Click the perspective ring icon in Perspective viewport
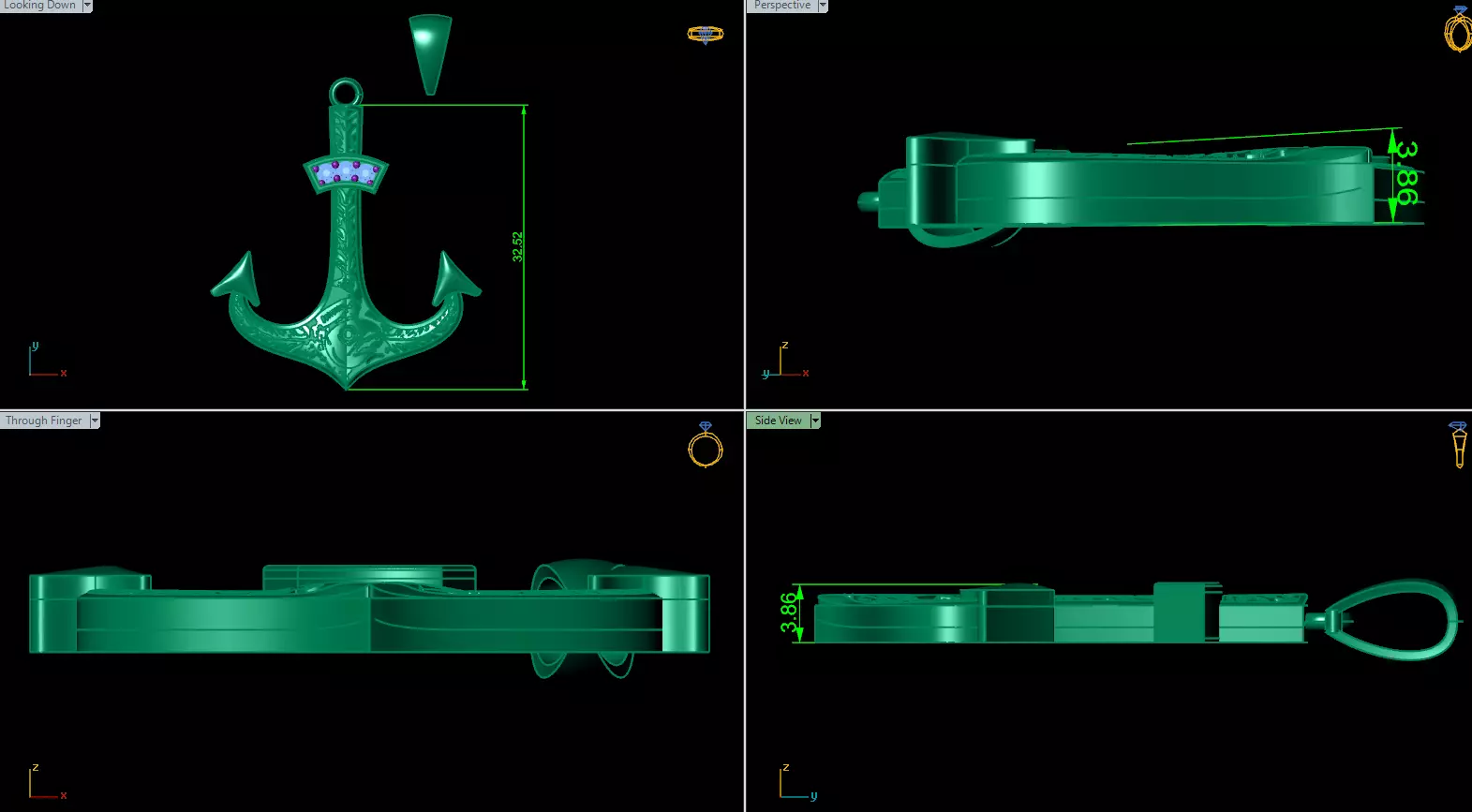Image resolution: width=1472 pixels, height=812 pixels. [1458, 29]
